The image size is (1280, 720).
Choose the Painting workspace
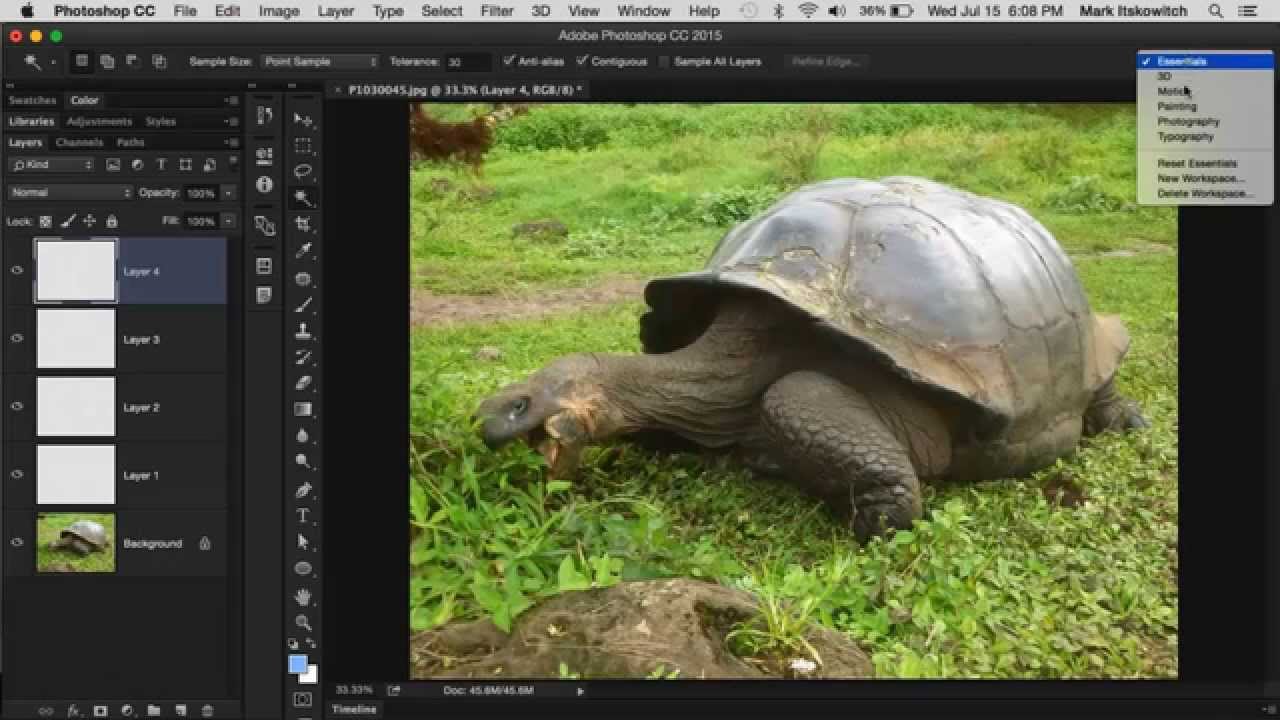1177,106
